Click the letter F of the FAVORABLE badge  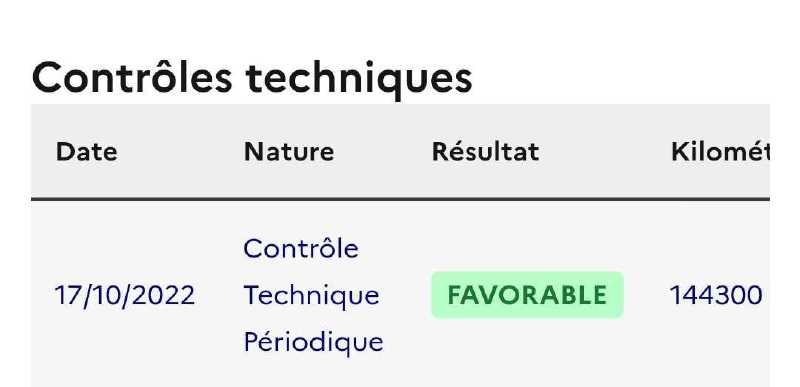(x=455, y=295)
